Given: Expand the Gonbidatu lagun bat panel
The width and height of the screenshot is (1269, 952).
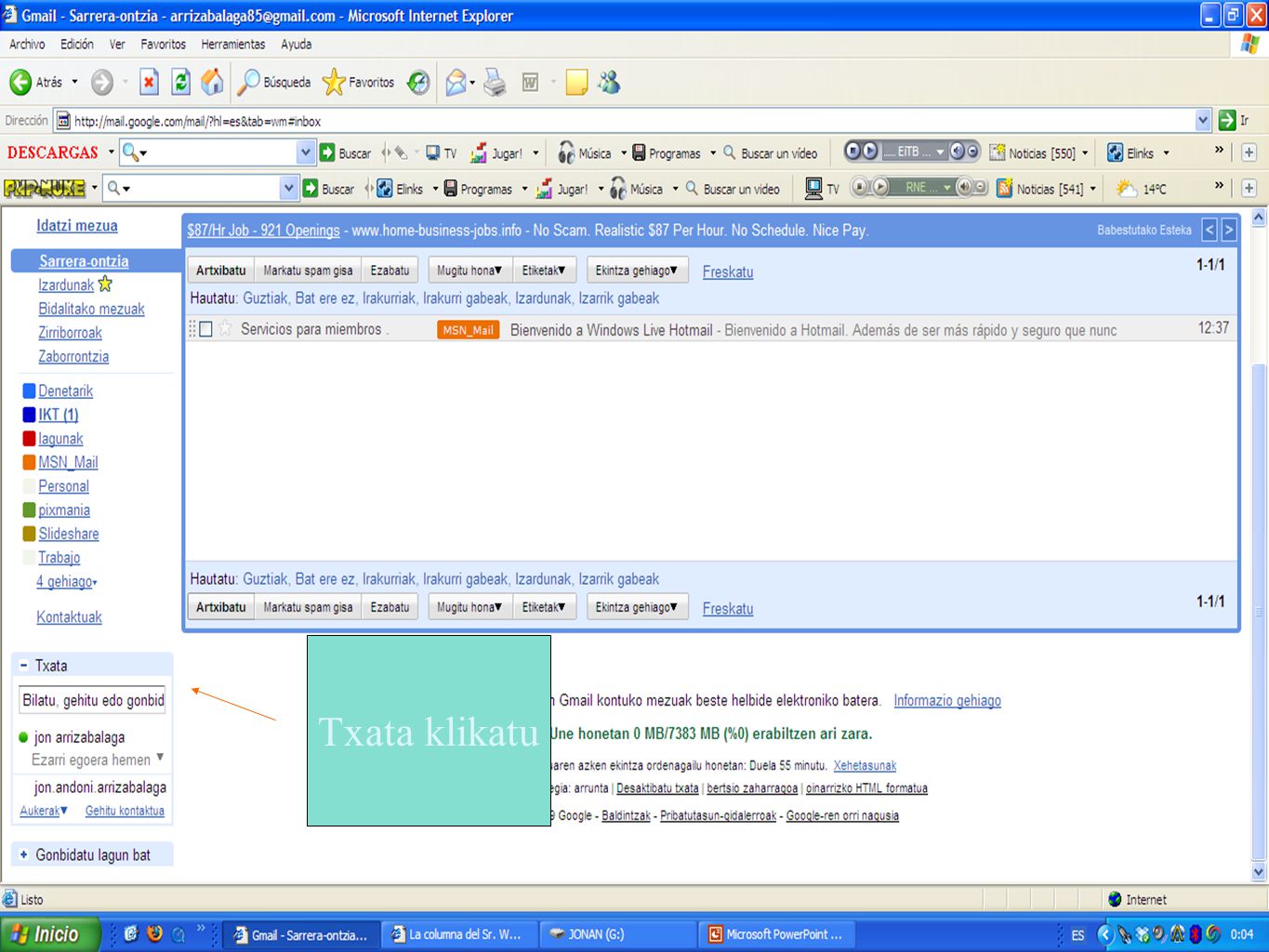Looking at the screenshot, I should click(24, 855).
